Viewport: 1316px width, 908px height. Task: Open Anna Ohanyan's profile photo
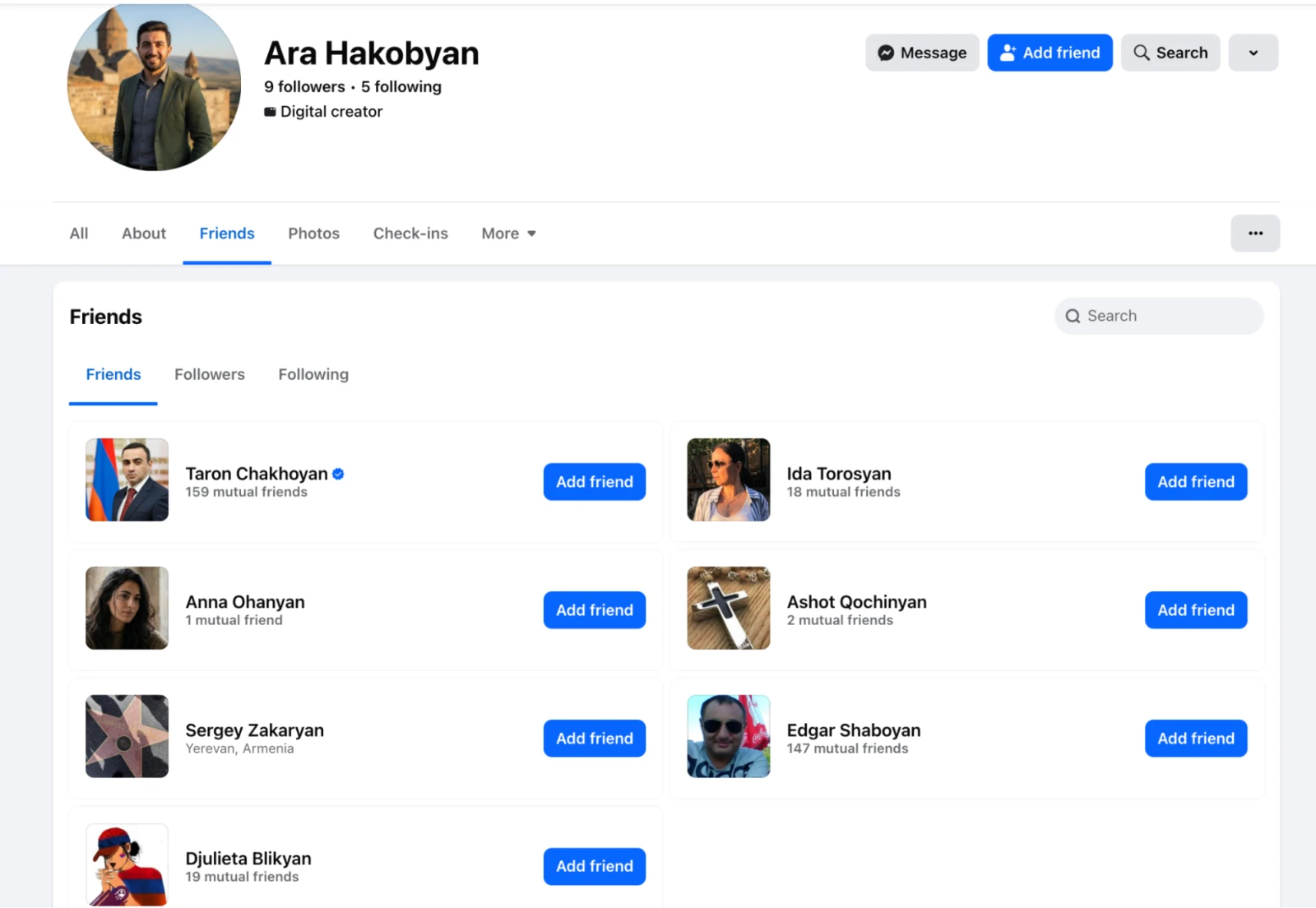pos(127,608)
